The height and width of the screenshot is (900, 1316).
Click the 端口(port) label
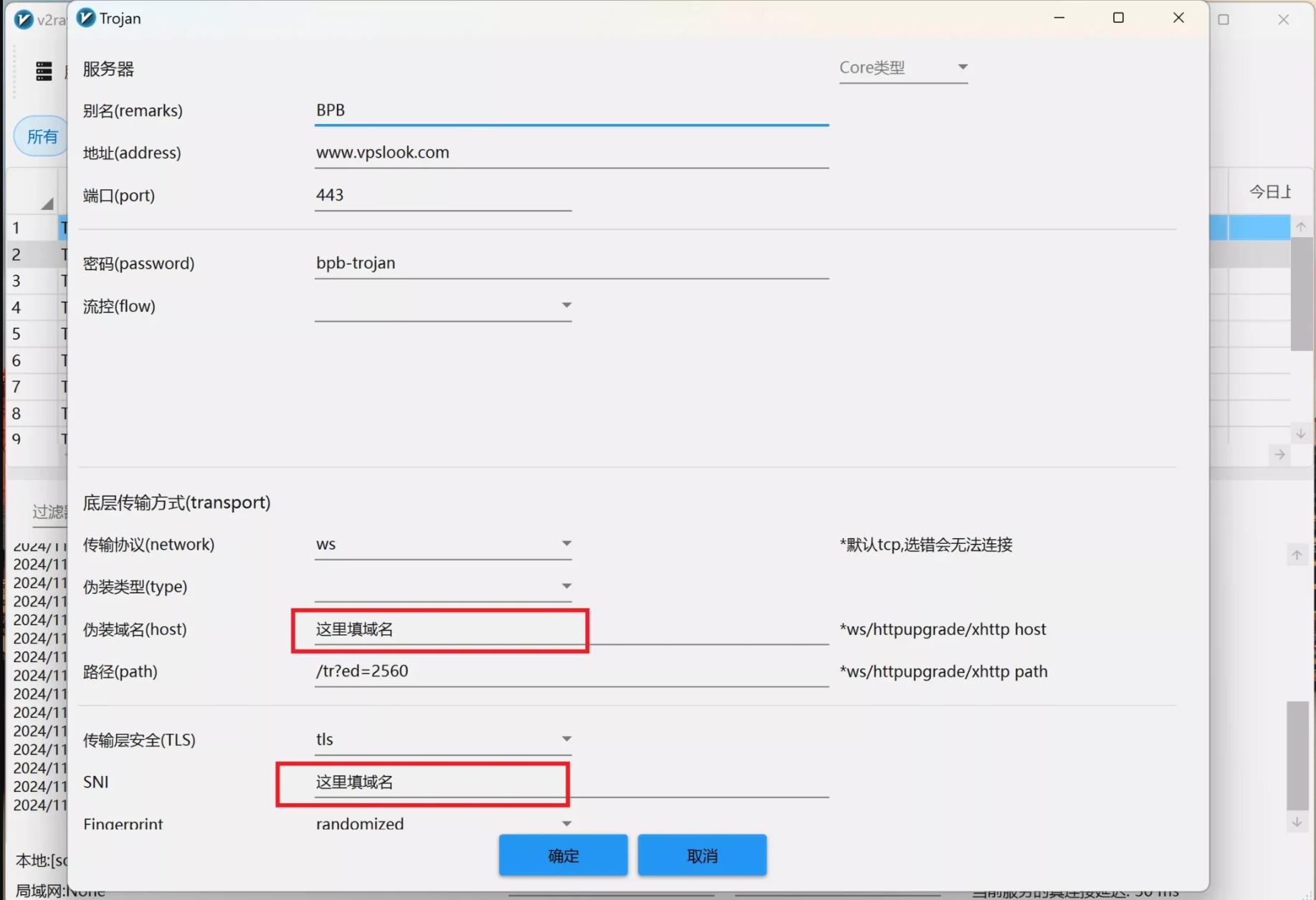click(x=119, y=195)
